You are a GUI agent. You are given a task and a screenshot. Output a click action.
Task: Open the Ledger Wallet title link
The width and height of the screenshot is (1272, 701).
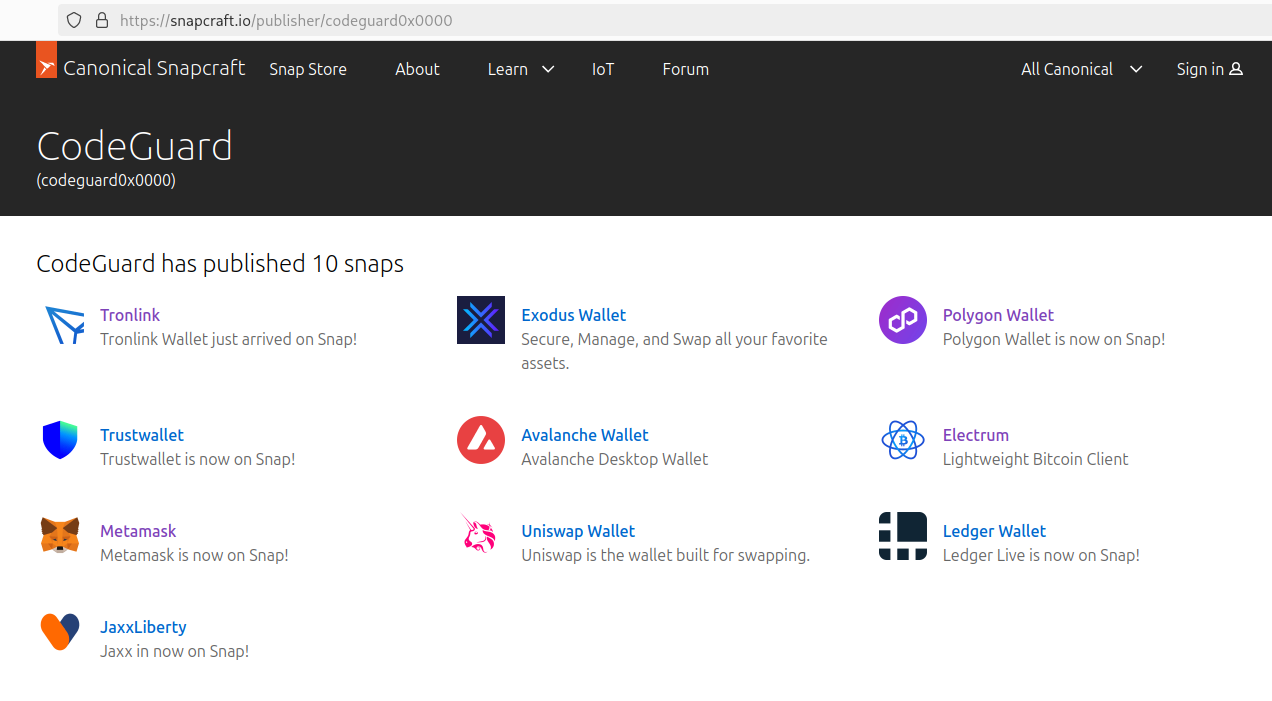click(x=994, y=531)
